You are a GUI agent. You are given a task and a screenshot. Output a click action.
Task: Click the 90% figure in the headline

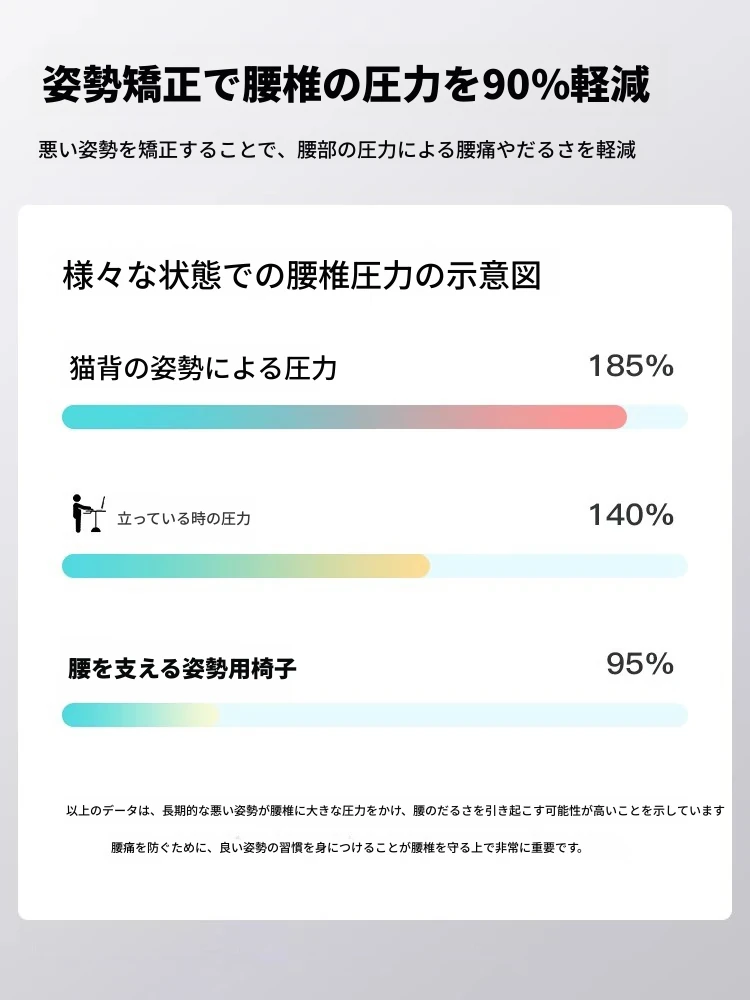tap(524, 87)
